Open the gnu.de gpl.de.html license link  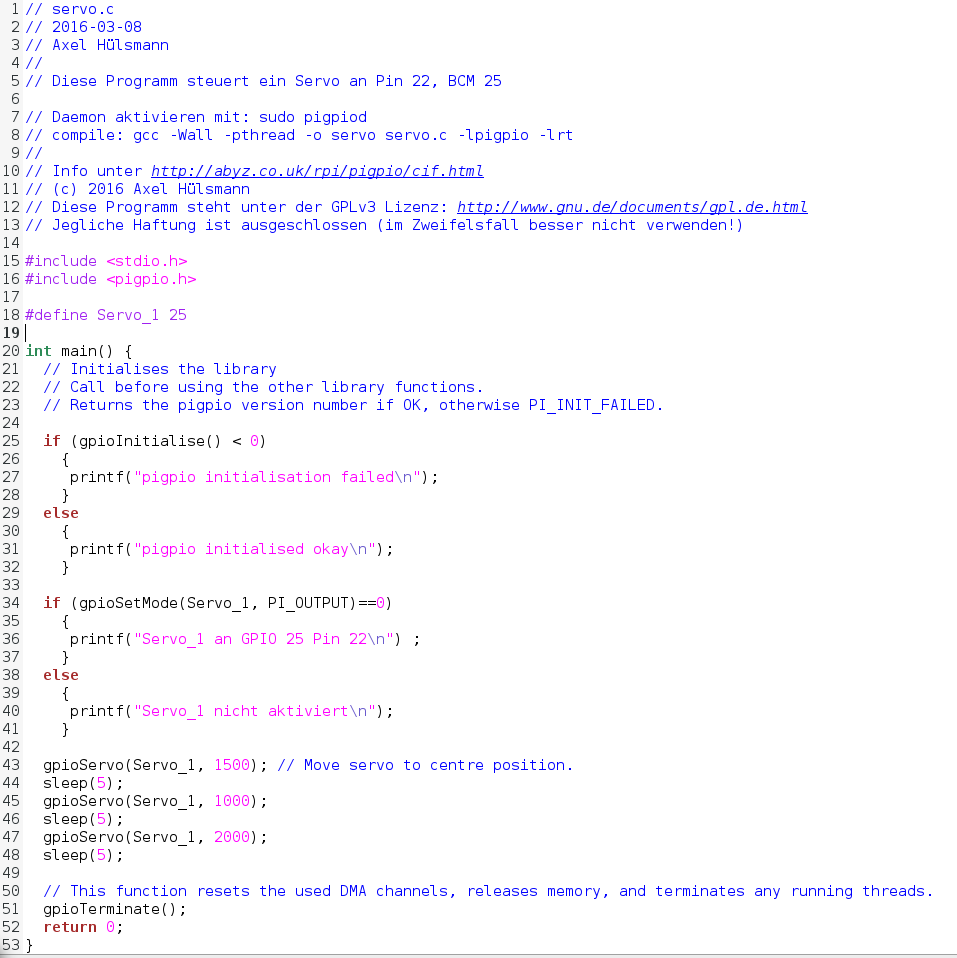coord(632,207)
